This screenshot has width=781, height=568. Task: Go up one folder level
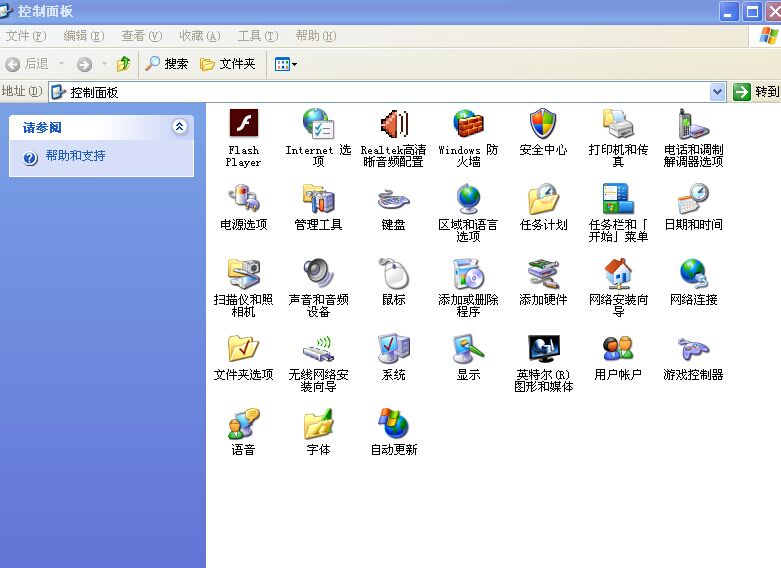click(x=124, y=64)
